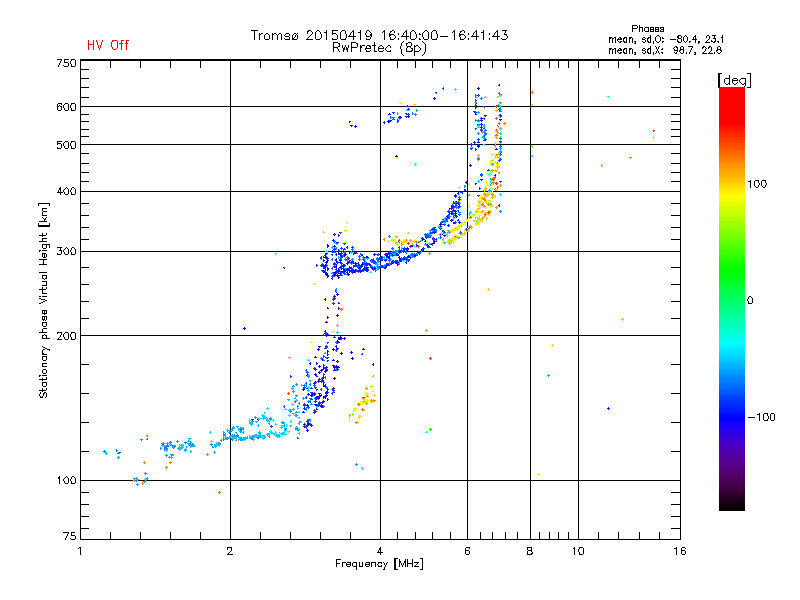This screenshot has width=800, height=600.
Task: Click y-axis tick label '400'
Action: pos(66,191)
